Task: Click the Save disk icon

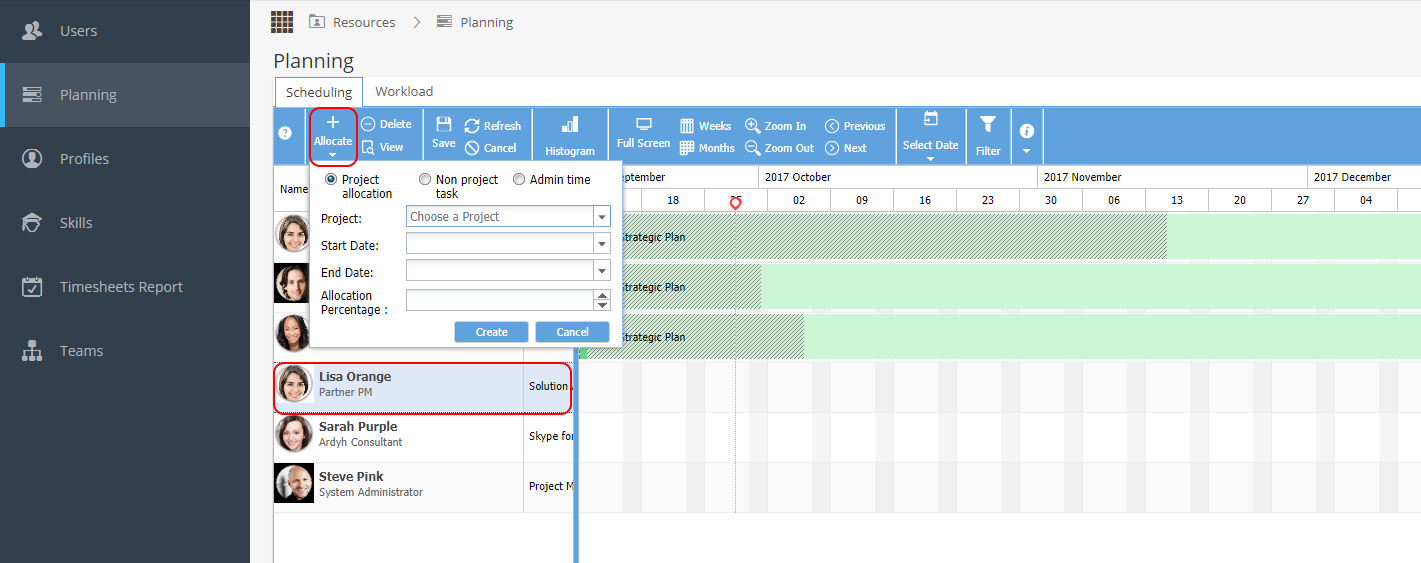Action: (x=444, y=125)
